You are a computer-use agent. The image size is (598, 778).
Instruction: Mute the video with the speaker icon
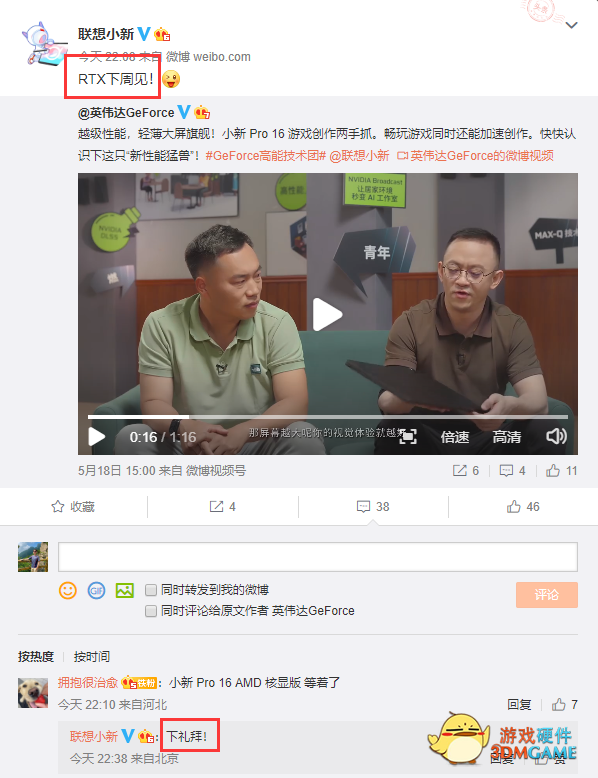point(556,437)
